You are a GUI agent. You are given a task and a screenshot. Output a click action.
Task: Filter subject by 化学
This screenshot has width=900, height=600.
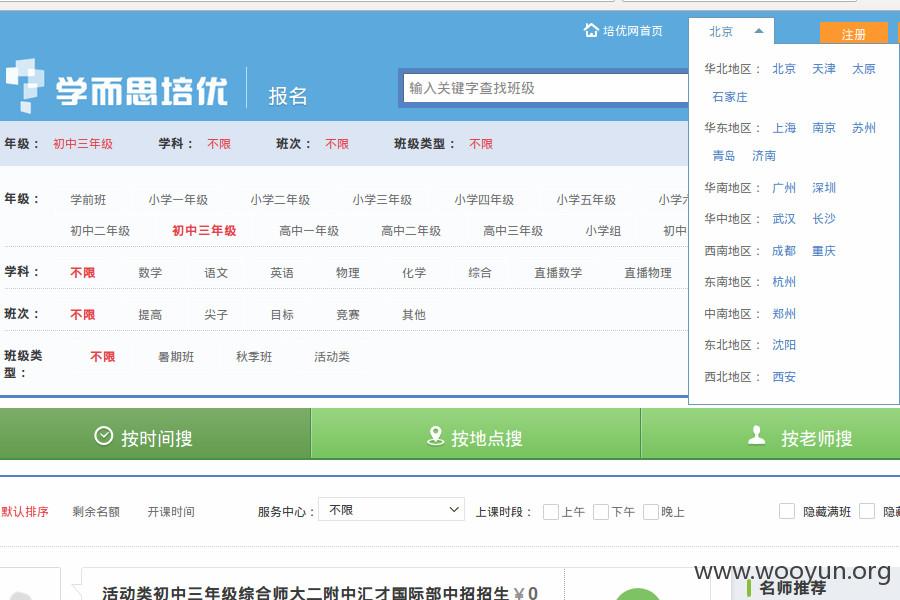[x=414, y=273]
